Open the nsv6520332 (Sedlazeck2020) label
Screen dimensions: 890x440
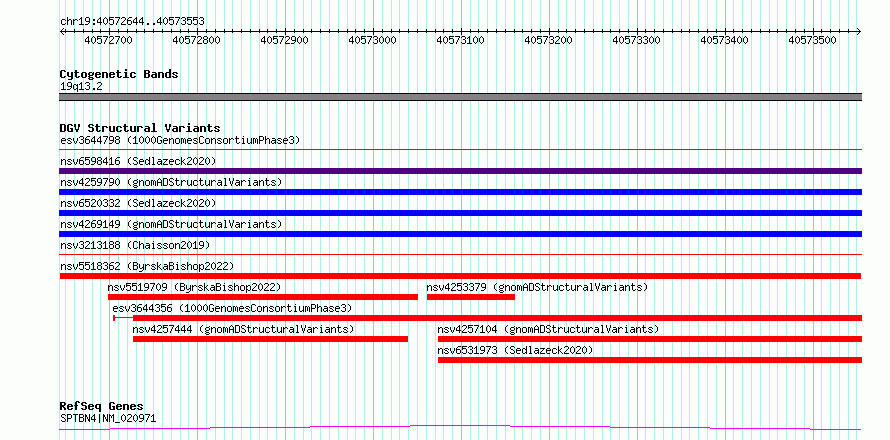tap(138, 203)
